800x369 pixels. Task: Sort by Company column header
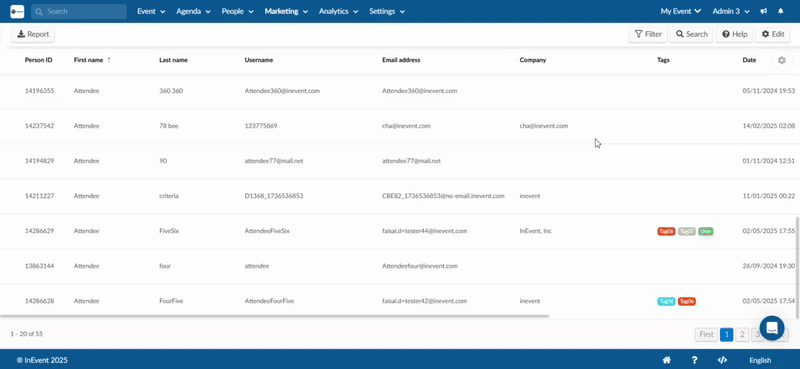click(533, 60)
